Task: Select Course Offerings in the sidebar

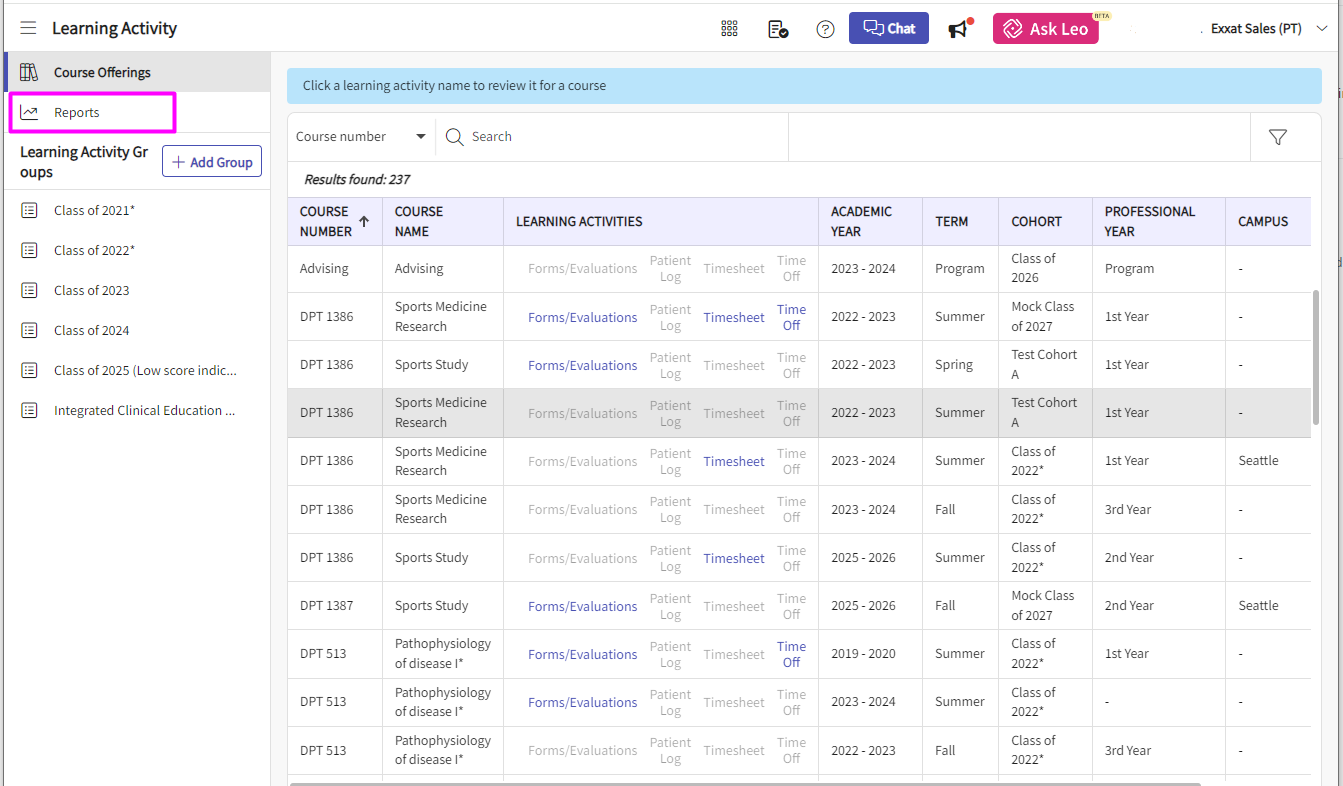Action: [x=137, y=72]
